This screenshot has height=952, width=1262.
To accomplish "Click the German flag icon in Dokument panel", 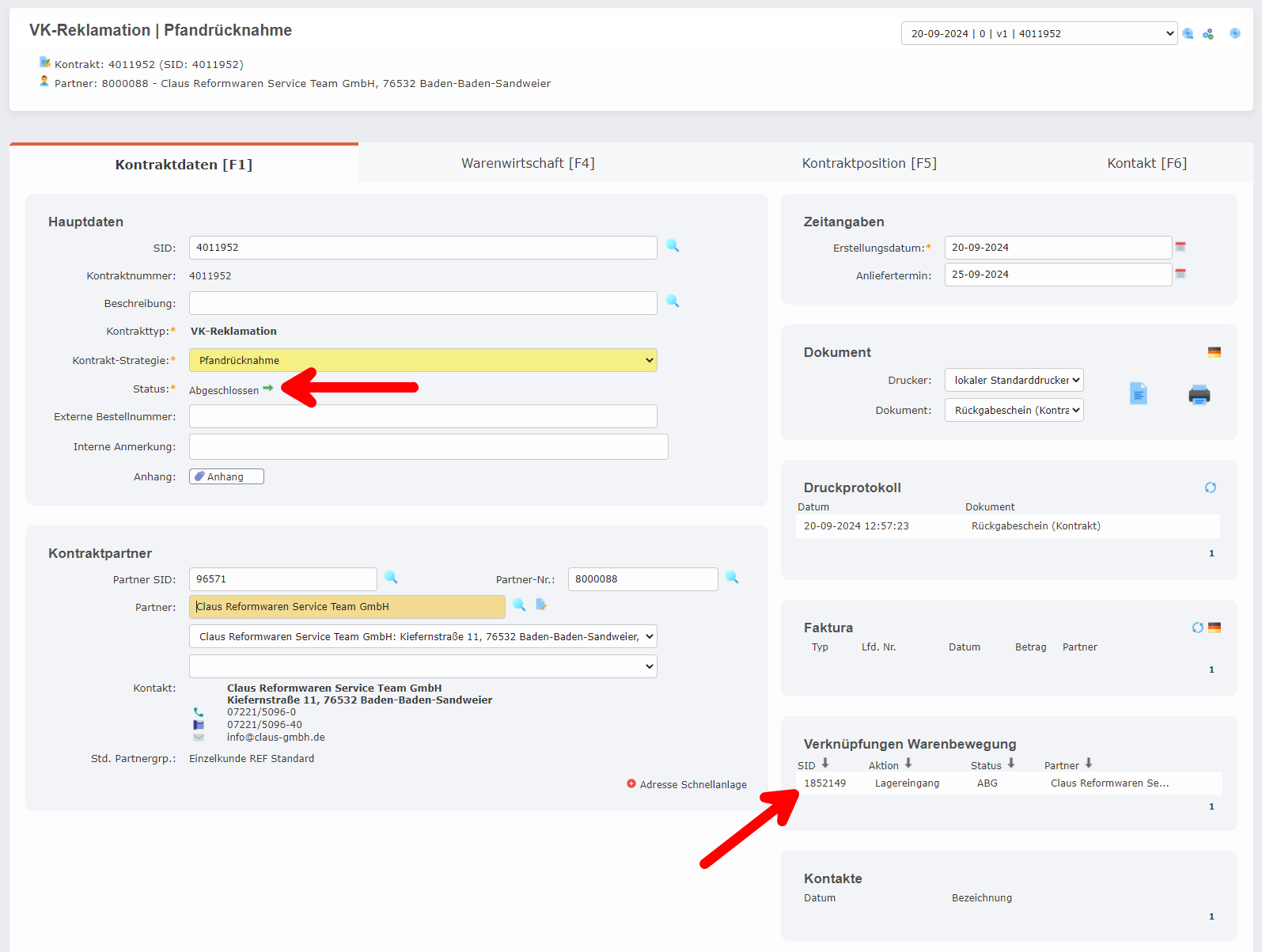I will coord(1215,352).
